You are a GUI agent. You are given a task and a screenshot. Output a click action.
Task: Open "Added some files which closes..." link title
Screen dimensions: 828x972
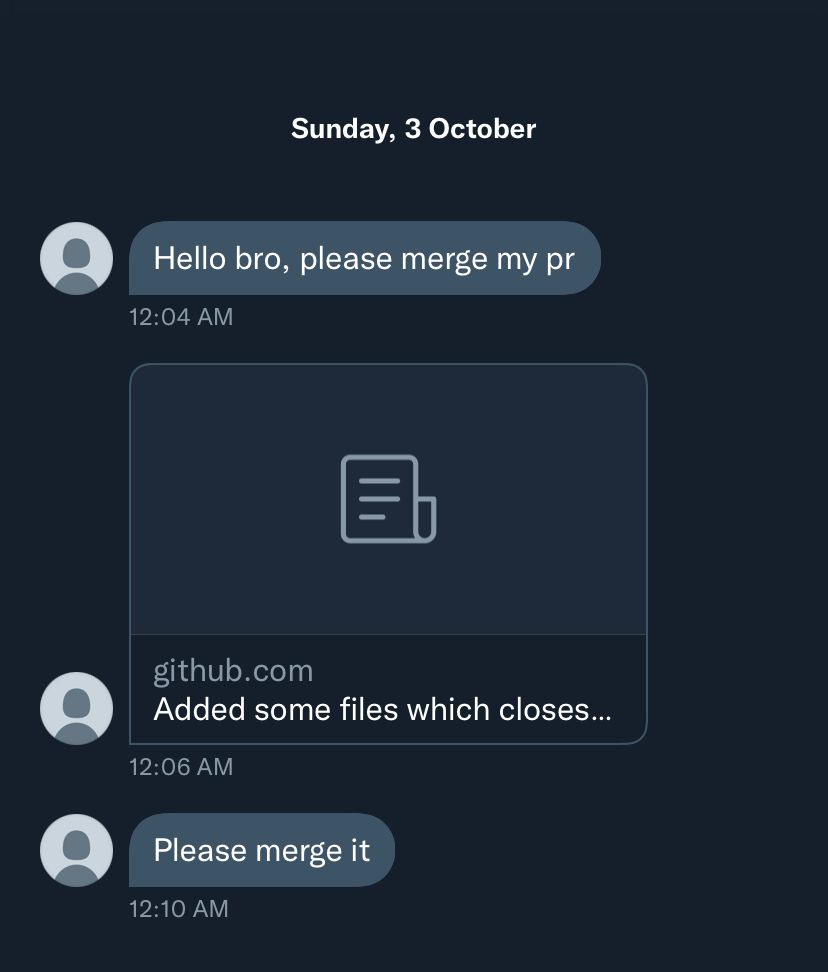[x=382, y=709]
